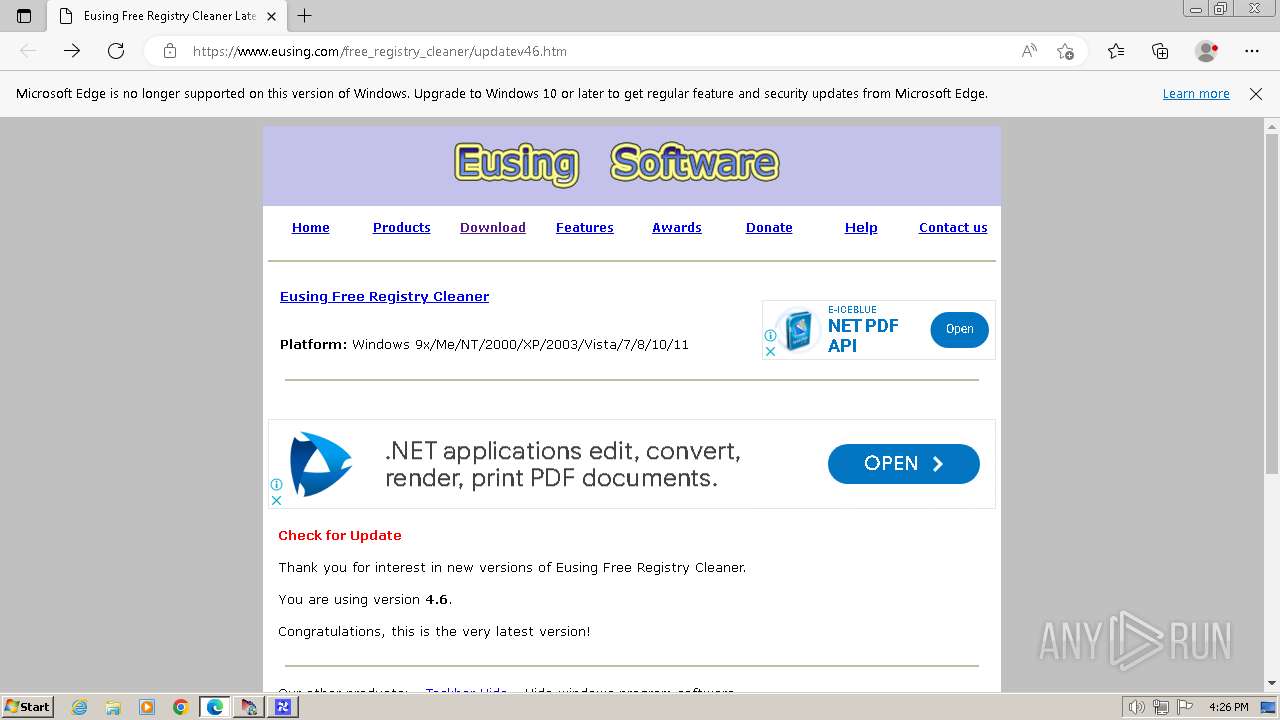This screenshot has height=720, width=1280.
Task: Add this page to favorites star icon
Action: [x=1065, y=51]
